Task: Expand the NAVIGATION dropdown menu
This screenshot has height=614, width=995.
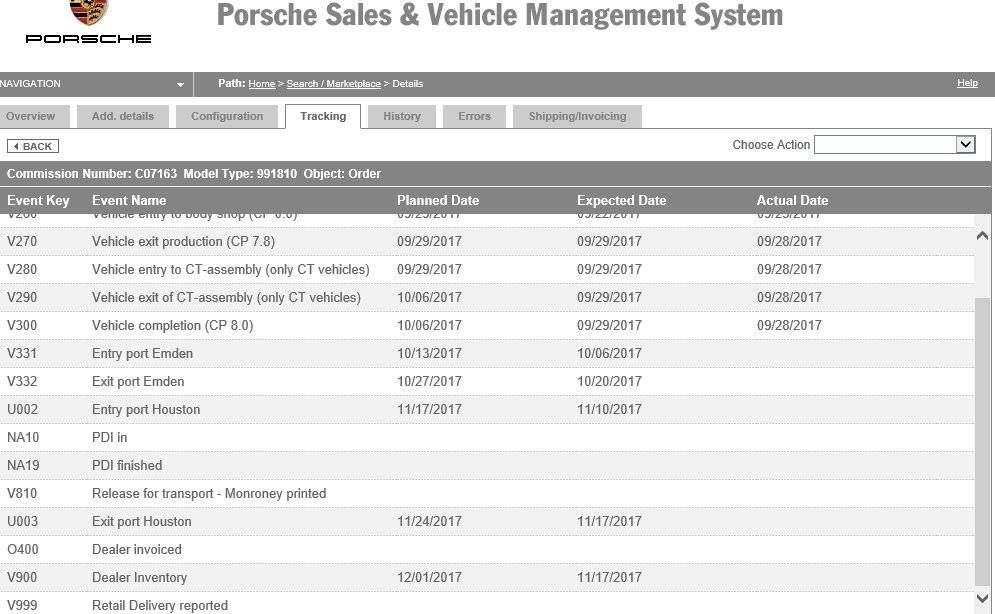Action: (x=180, y=85)
